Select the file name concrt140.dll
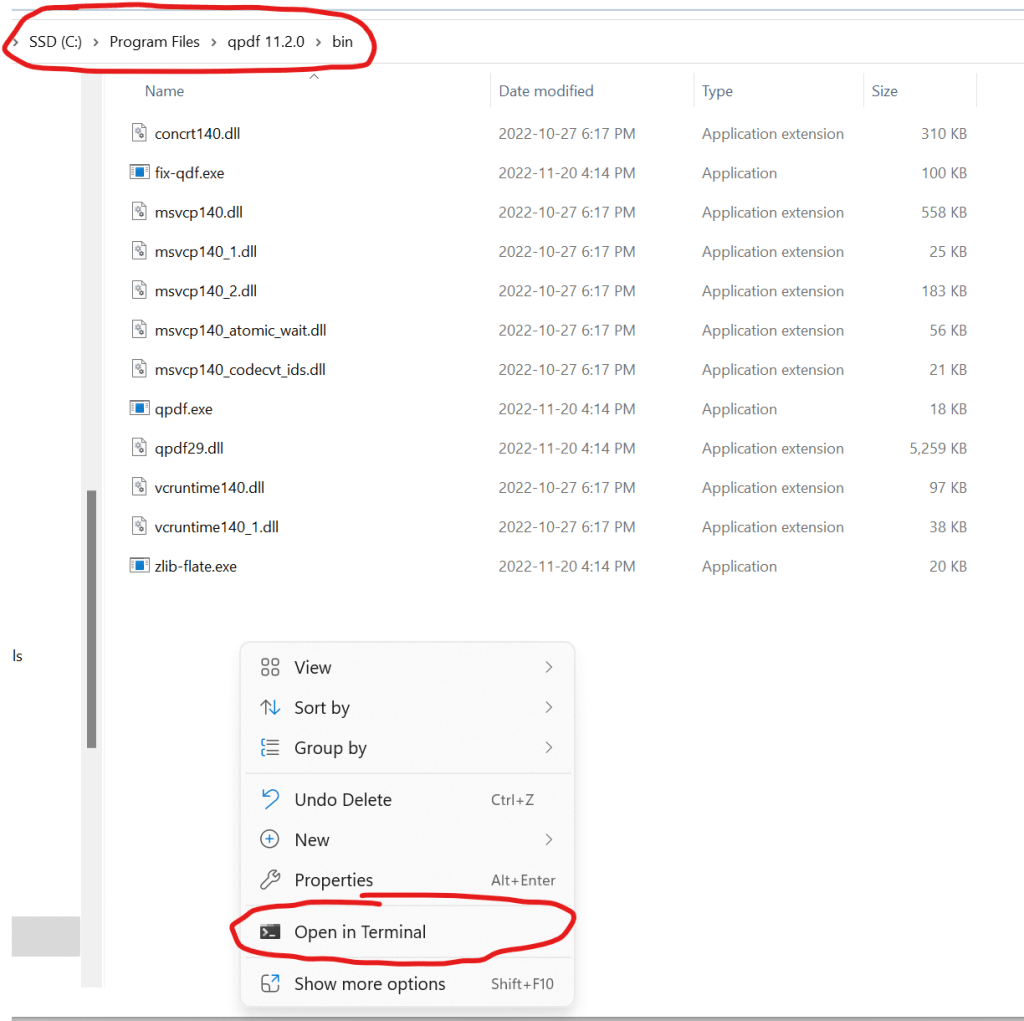1024x1021 pixels. click(x=197, y=133)
